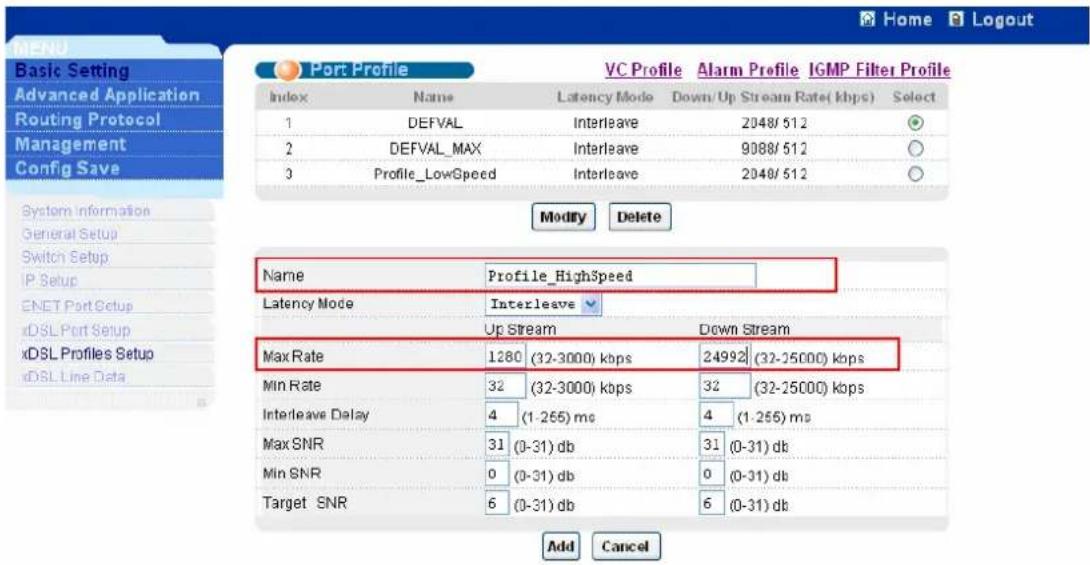Open the IGMP Filter Profile link
Viewport: 1090px width, 565px height.
(x=879, y=70)
